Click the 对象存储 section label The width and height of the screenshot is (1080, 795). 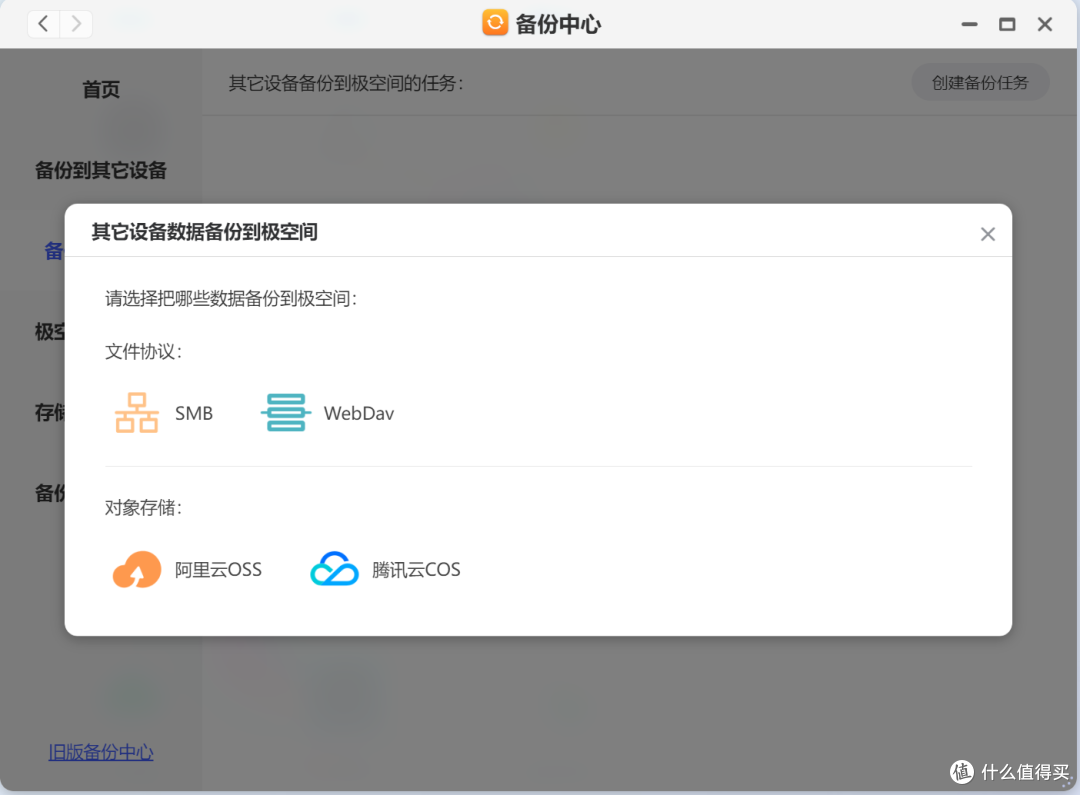pos(143,508)
